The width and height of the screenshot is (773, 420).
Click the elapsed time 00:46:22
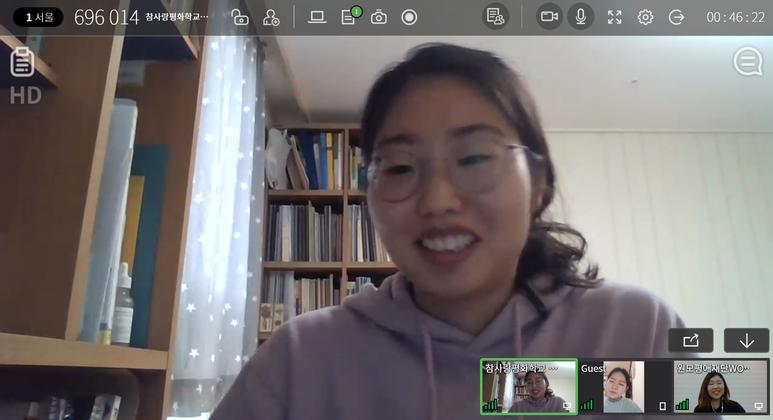736,18
